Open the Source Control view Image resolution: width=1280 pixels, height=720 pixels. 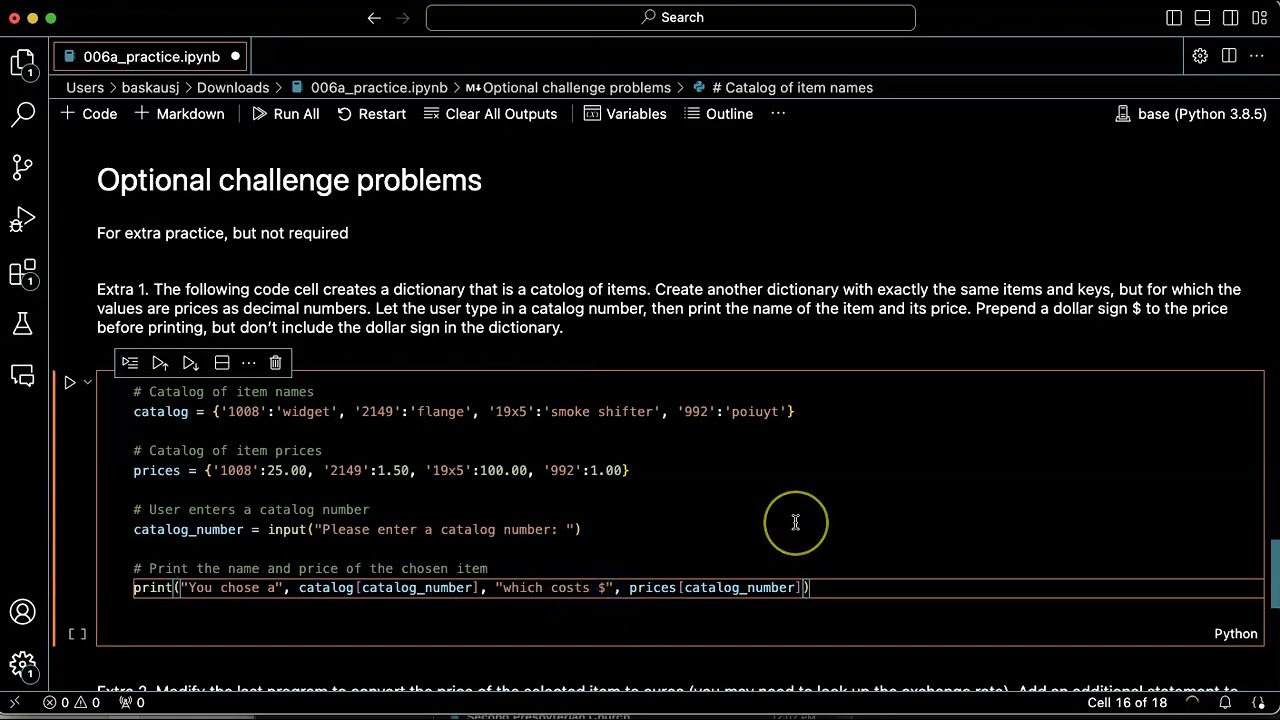(23, 166)
